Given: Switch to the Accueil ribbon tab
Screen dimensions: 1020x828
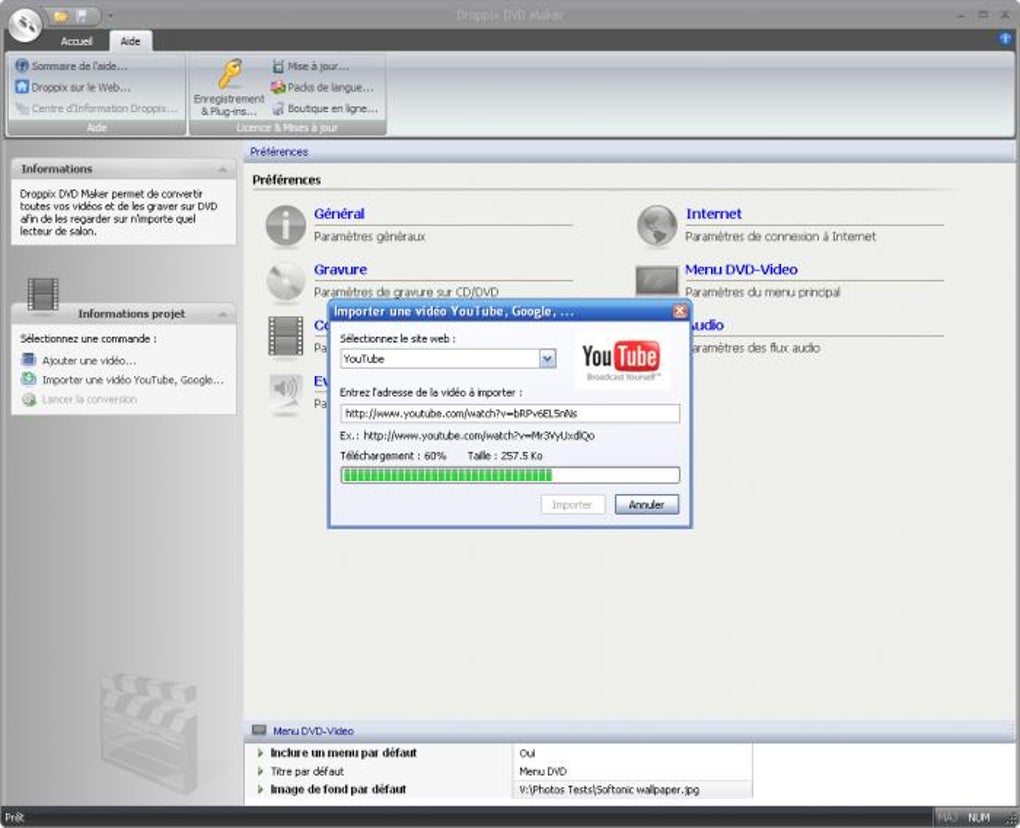Looking at the screenshot, I should click(77, 42).
